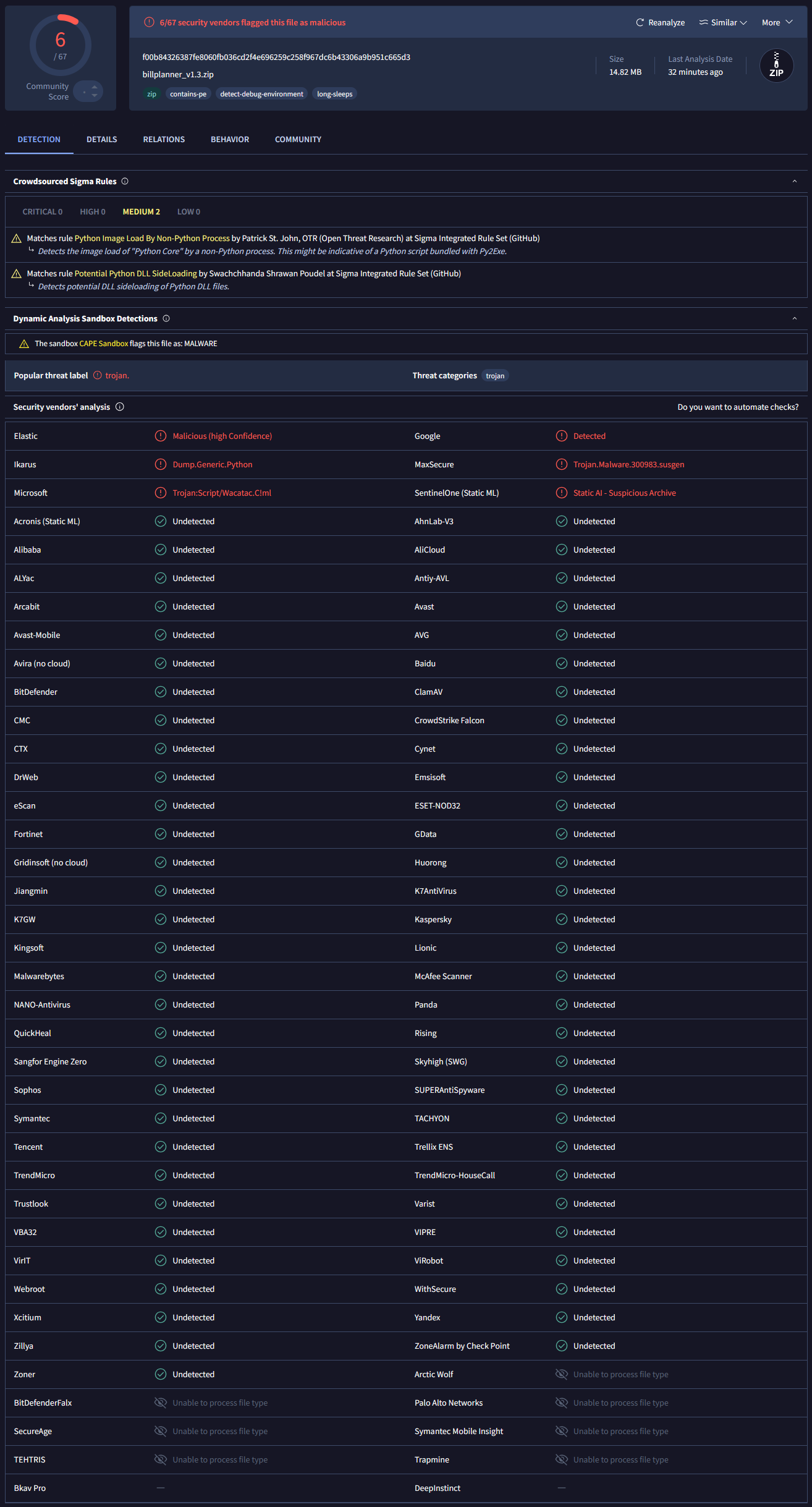Click info icon next to Security vendors' analysis
Viewport: 812px width, 1507px height.
(x=120, y=407)
